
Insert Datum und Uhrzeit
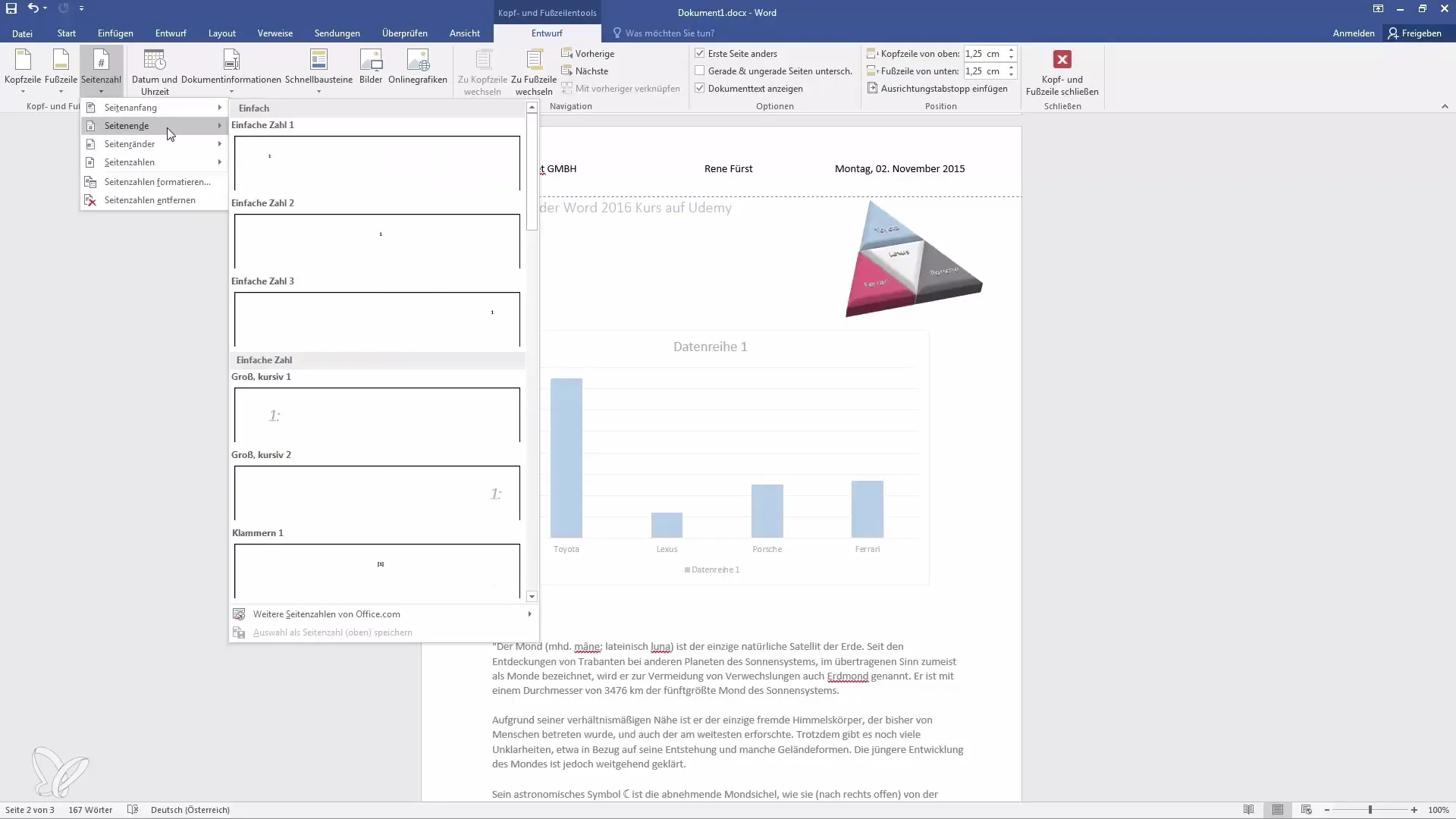point(155,72)
